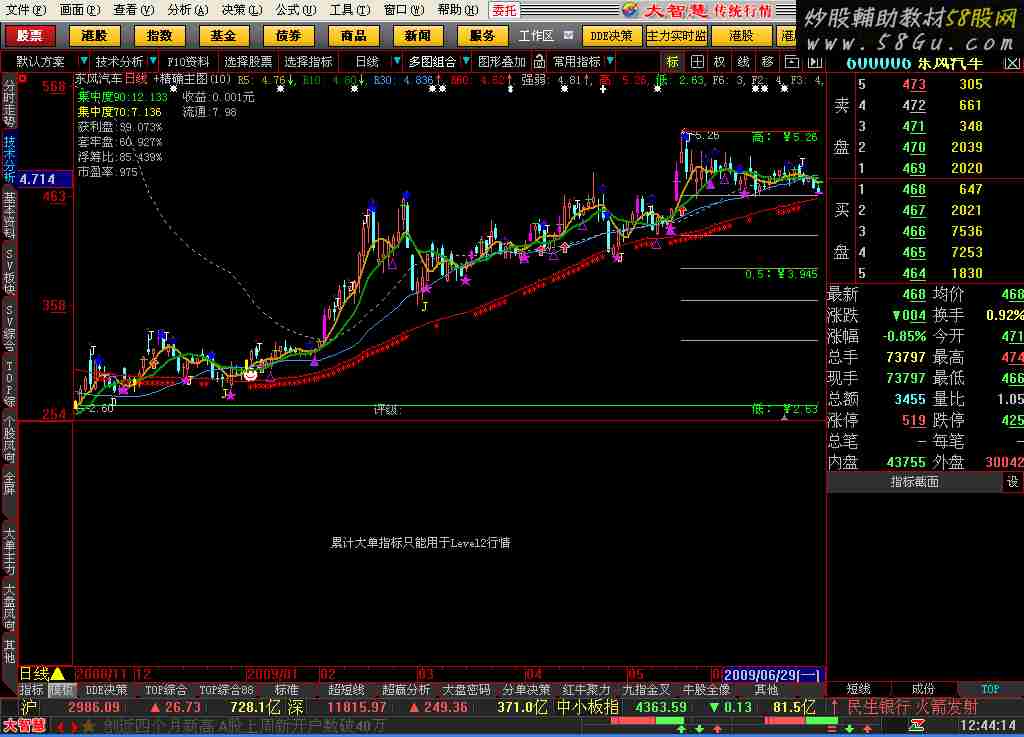This screenshot has height=737, width=1024.
Task: Select the red 股票 category button
Action: click(x=29, y=35)
